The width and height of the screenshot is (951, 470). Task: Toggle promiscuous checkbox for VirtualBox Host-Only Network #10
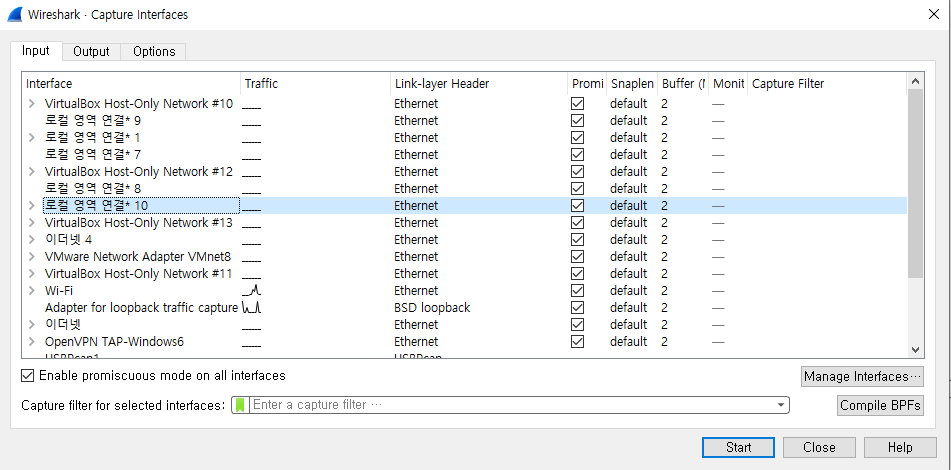(x=577, y=104)
